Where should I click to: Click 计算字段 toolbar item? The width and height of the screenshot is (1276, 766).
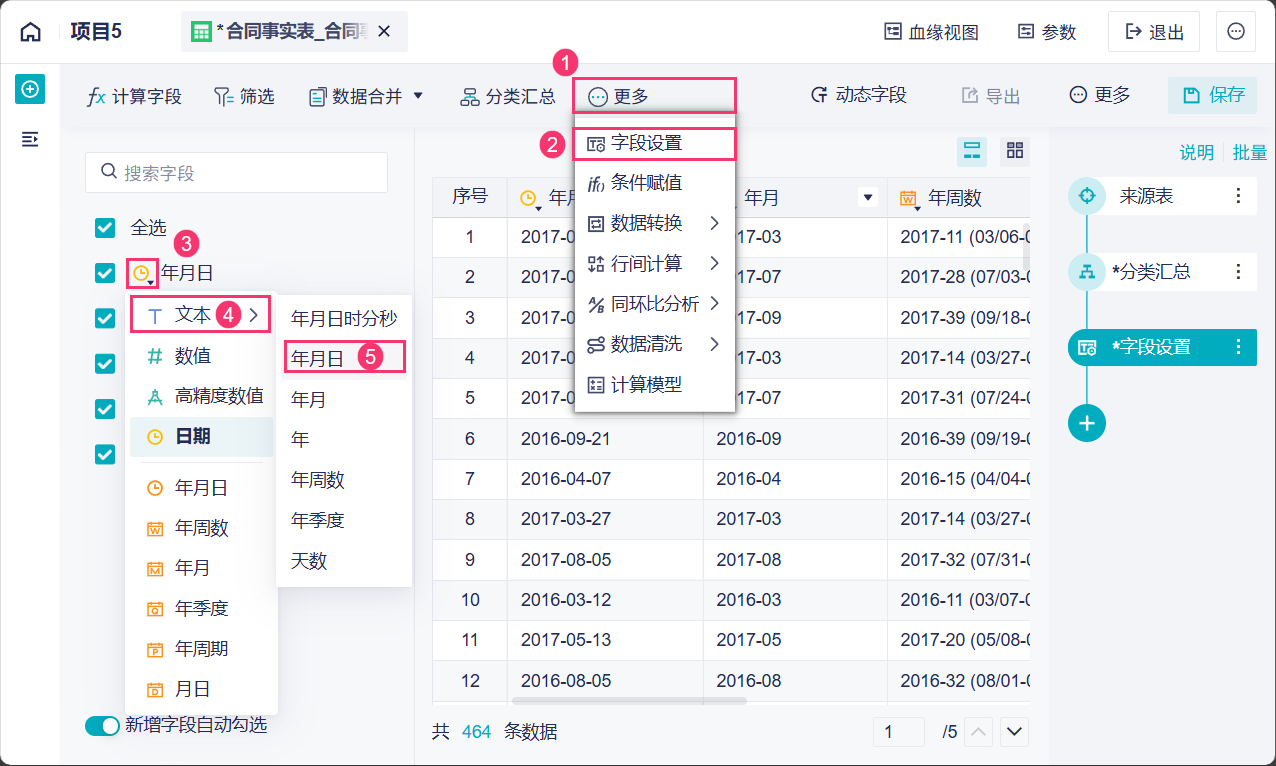tap(135, 97)
